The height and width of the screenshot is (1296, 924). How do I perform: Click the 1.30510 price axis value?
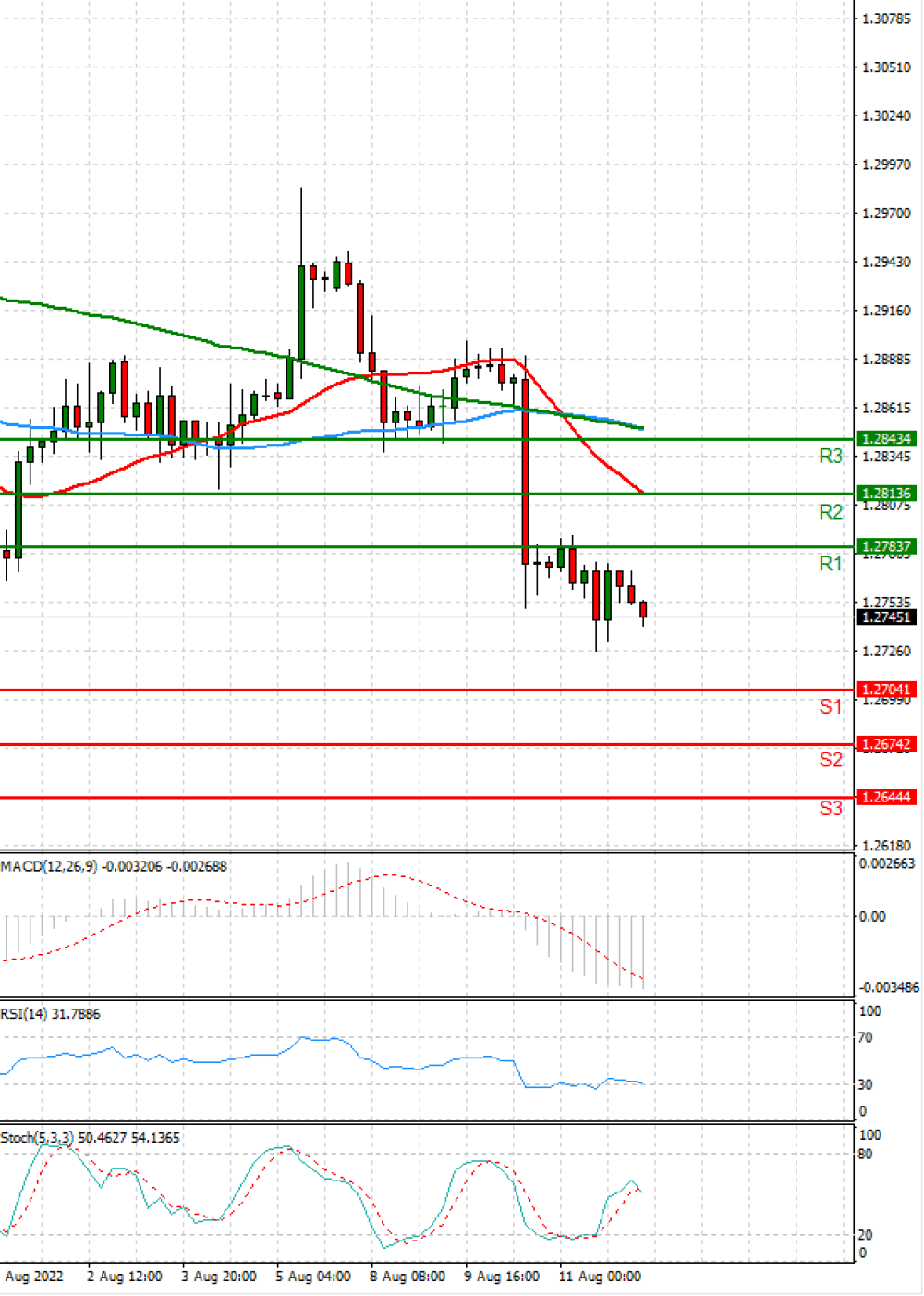point(886,67)
